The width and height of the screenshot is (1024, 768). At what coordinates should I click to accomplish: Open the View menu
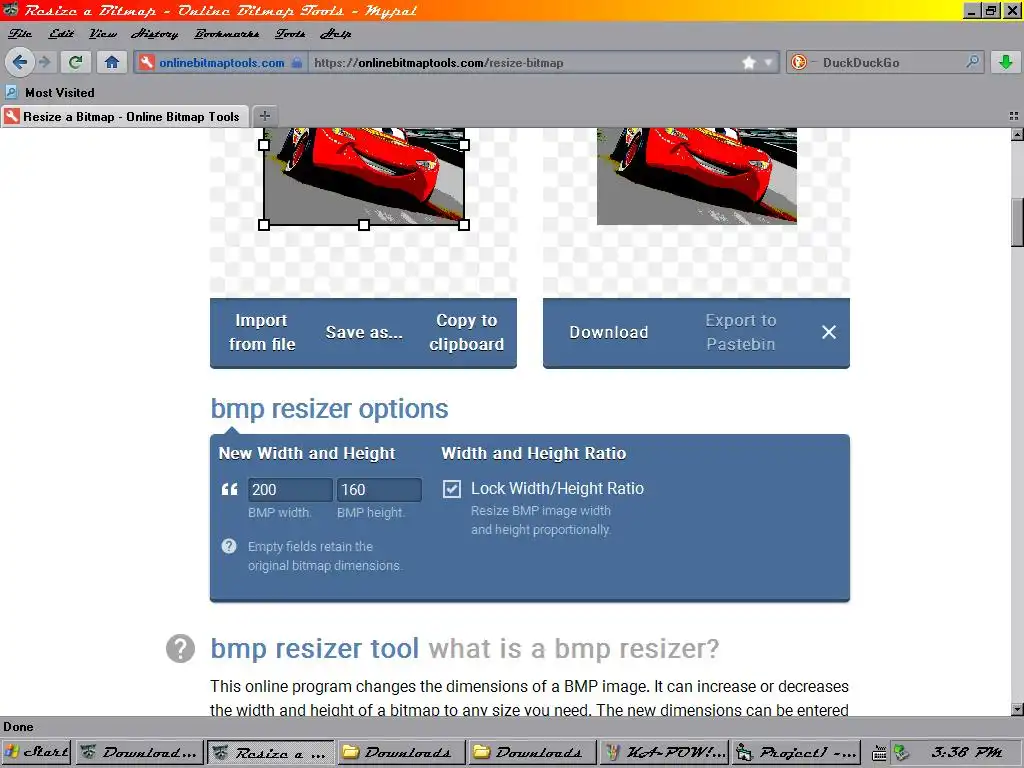(103, 33)
